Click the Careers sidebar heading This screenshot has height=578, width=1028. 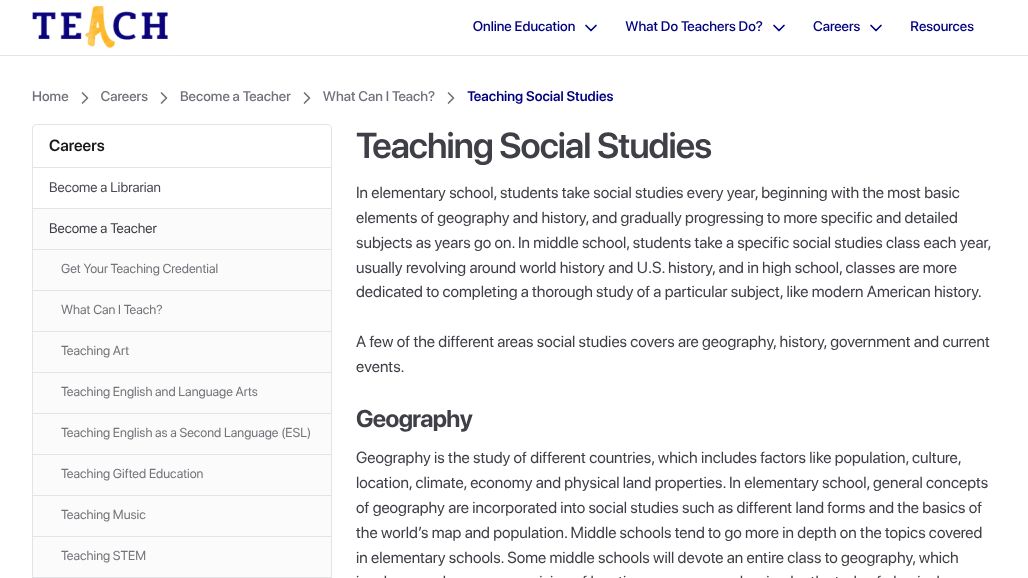tap(77, 145)
